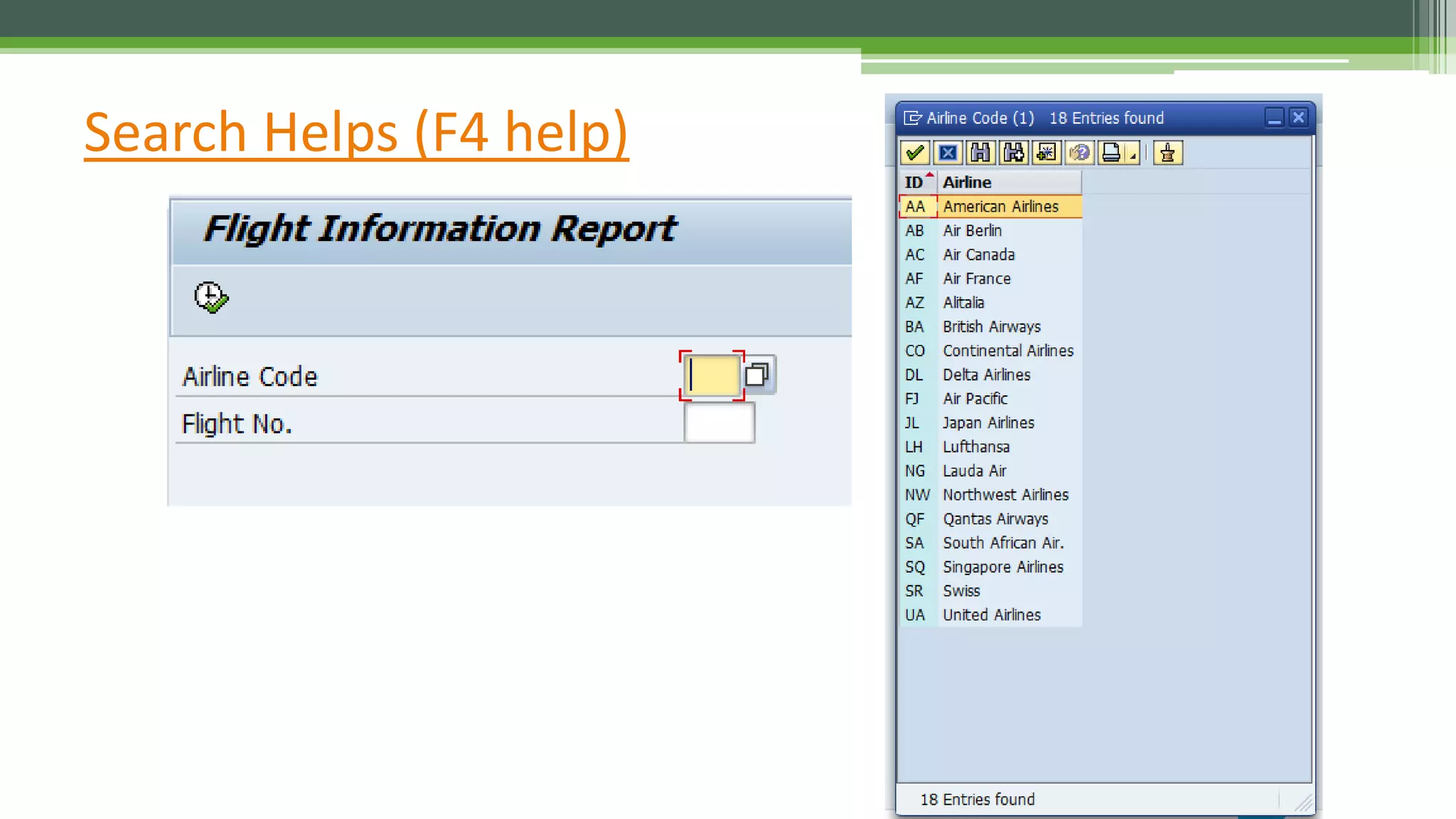Select the Japan Airlines entry

tap(990, 422)
